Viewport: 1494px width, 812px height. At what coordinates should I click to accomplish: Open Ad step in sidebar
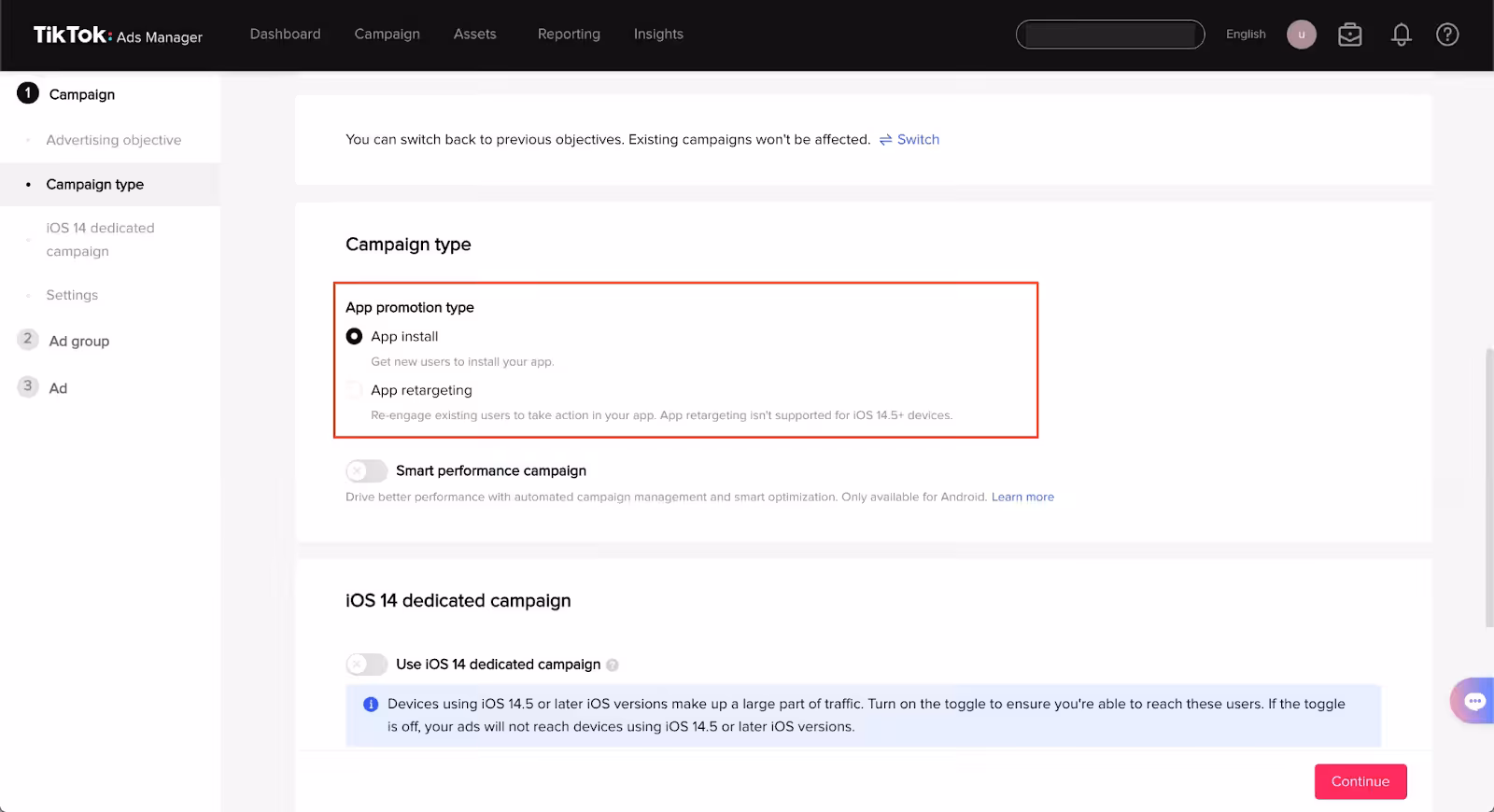pos(58,388)
